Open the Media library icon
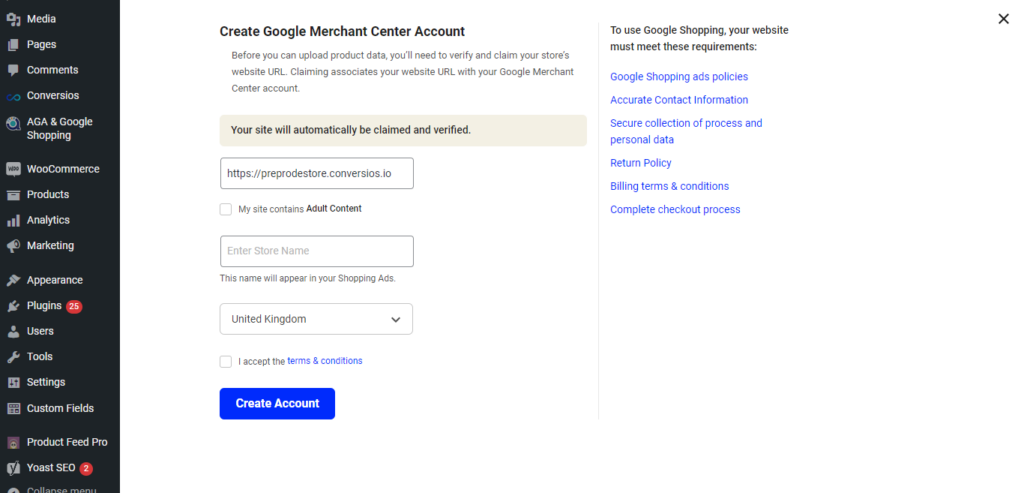This screenshot has width=1024, height=493. (13, 19)
